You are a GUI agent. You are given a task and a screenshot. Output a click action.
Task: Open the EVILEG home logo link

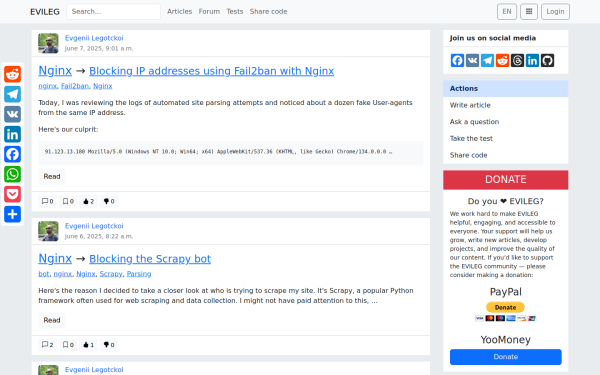coord(45,11)
